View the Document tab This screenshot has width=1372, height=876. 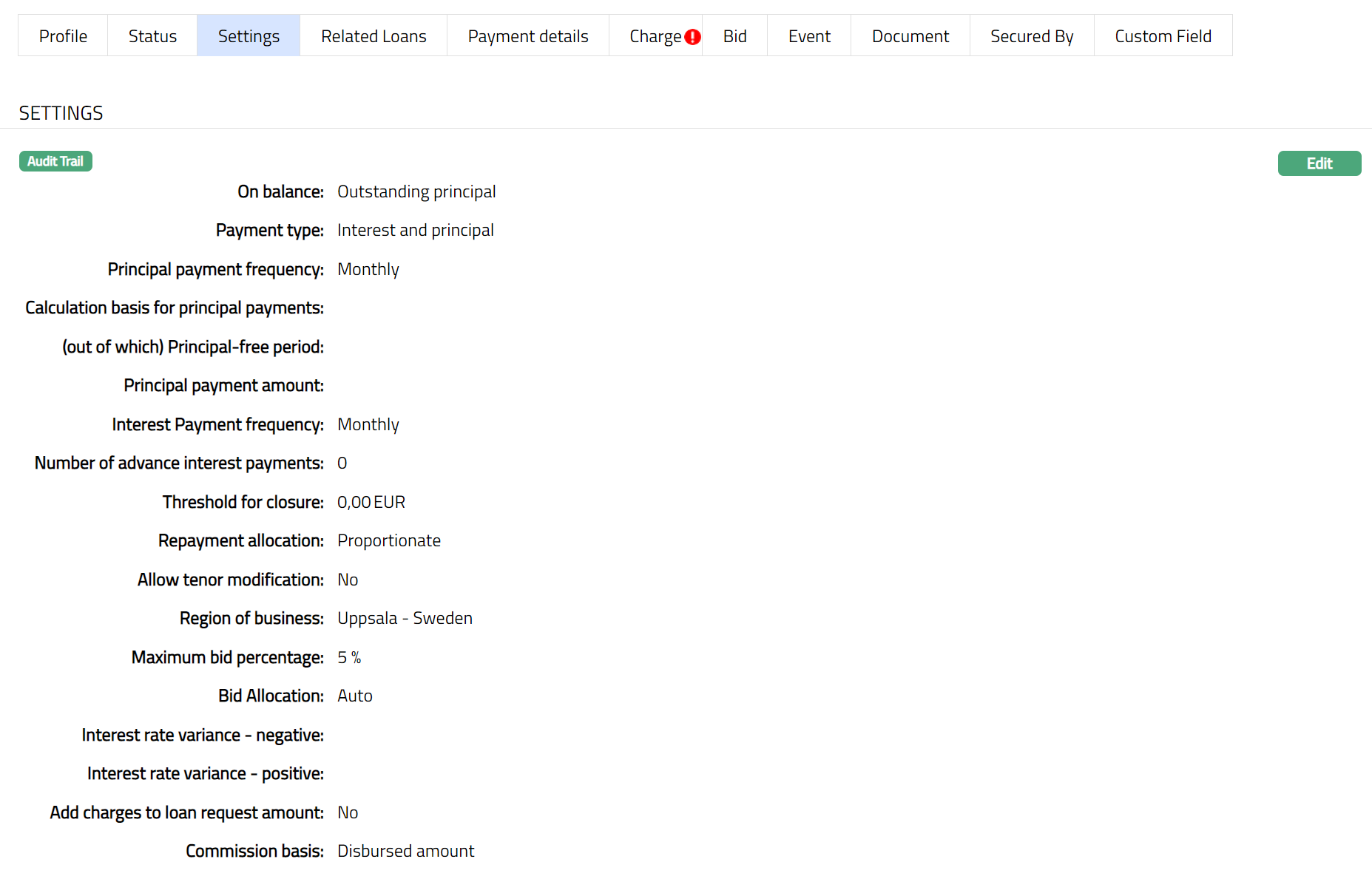[x=910, y=36]
